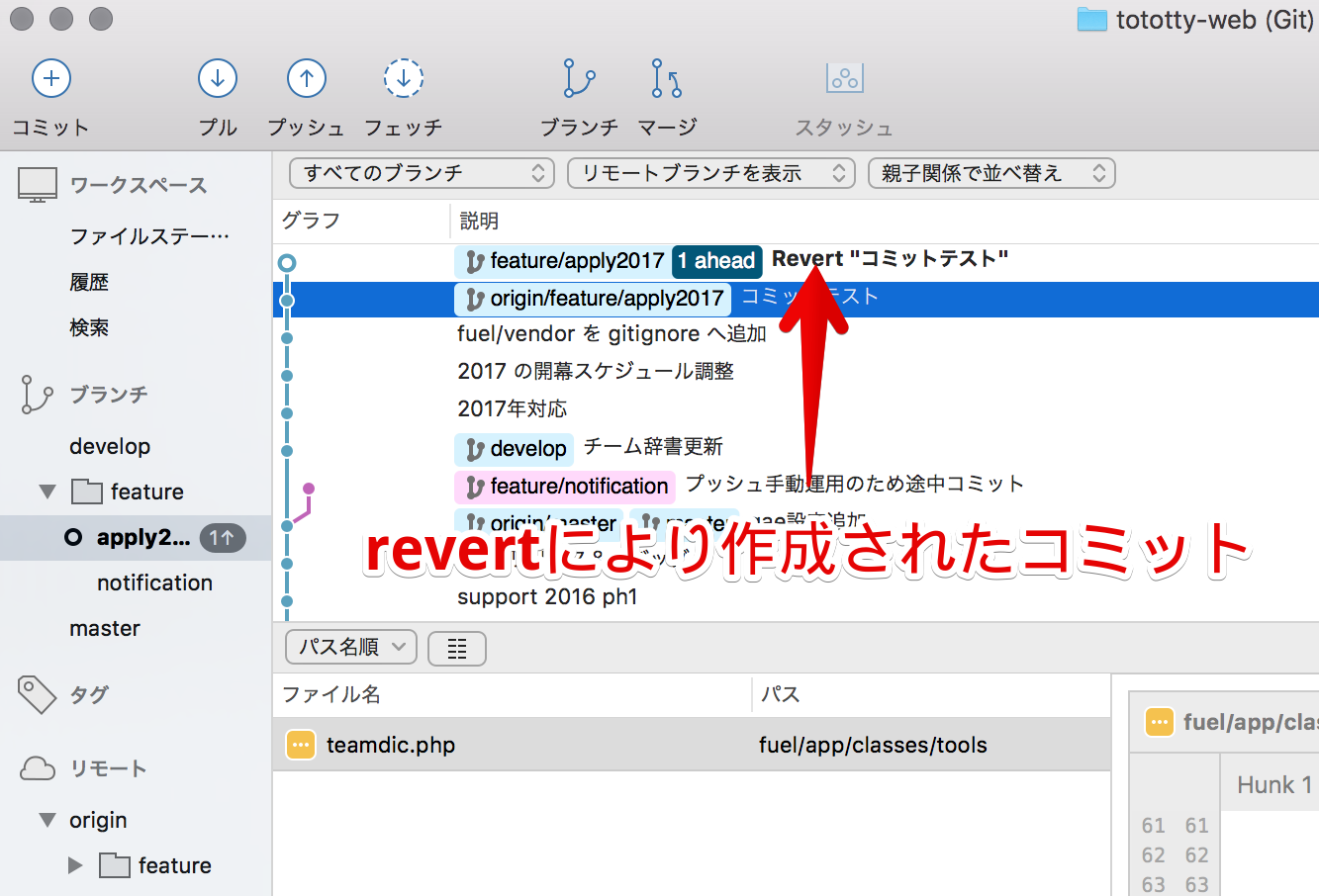Click the graph node of the Revert commit

(287, 263)
